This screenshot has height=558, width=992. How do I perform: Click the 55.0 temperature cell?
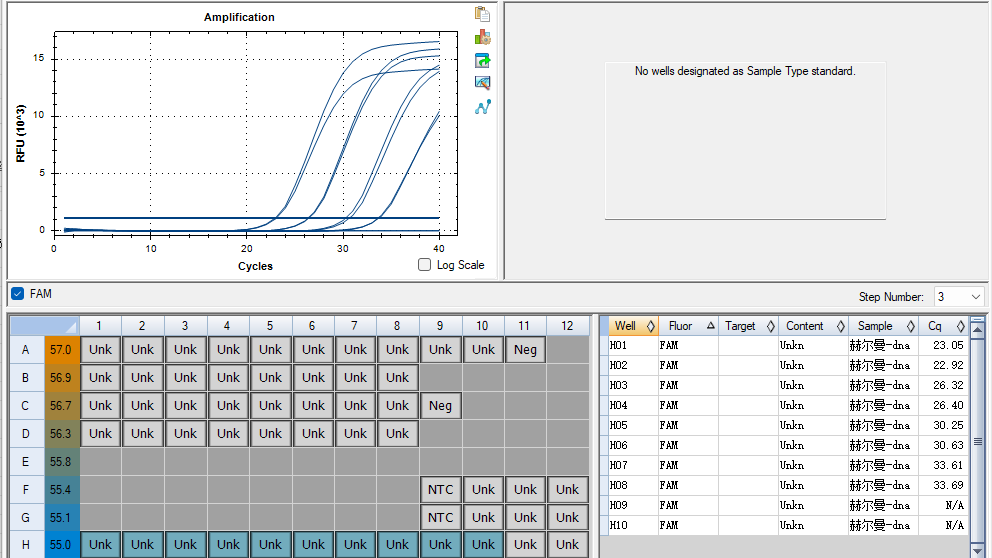coord(61,545)
